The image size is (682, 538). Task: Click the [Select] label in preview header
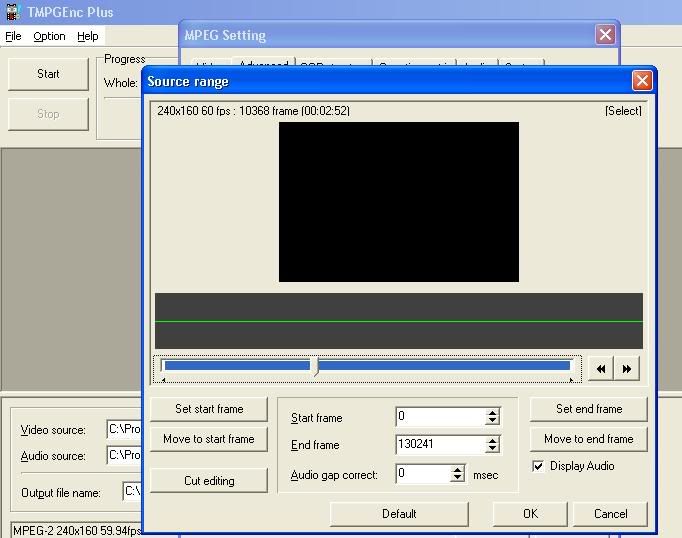point(623,111)
